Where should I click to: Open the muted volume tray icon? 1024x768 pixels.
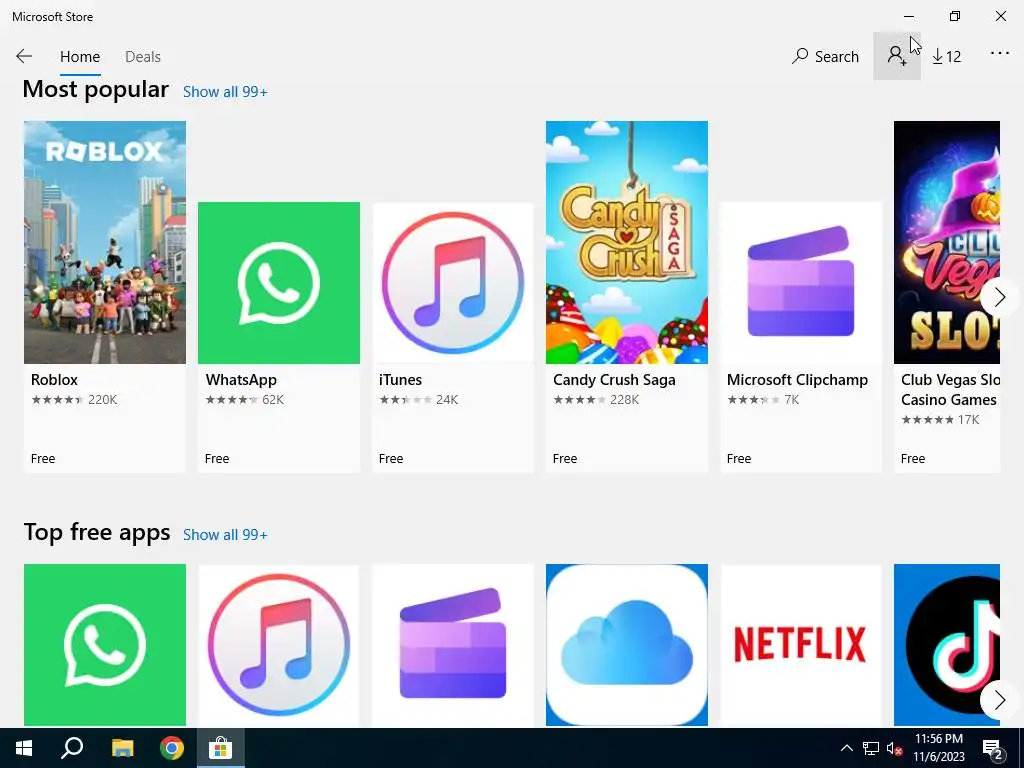(x=895, y=748)
